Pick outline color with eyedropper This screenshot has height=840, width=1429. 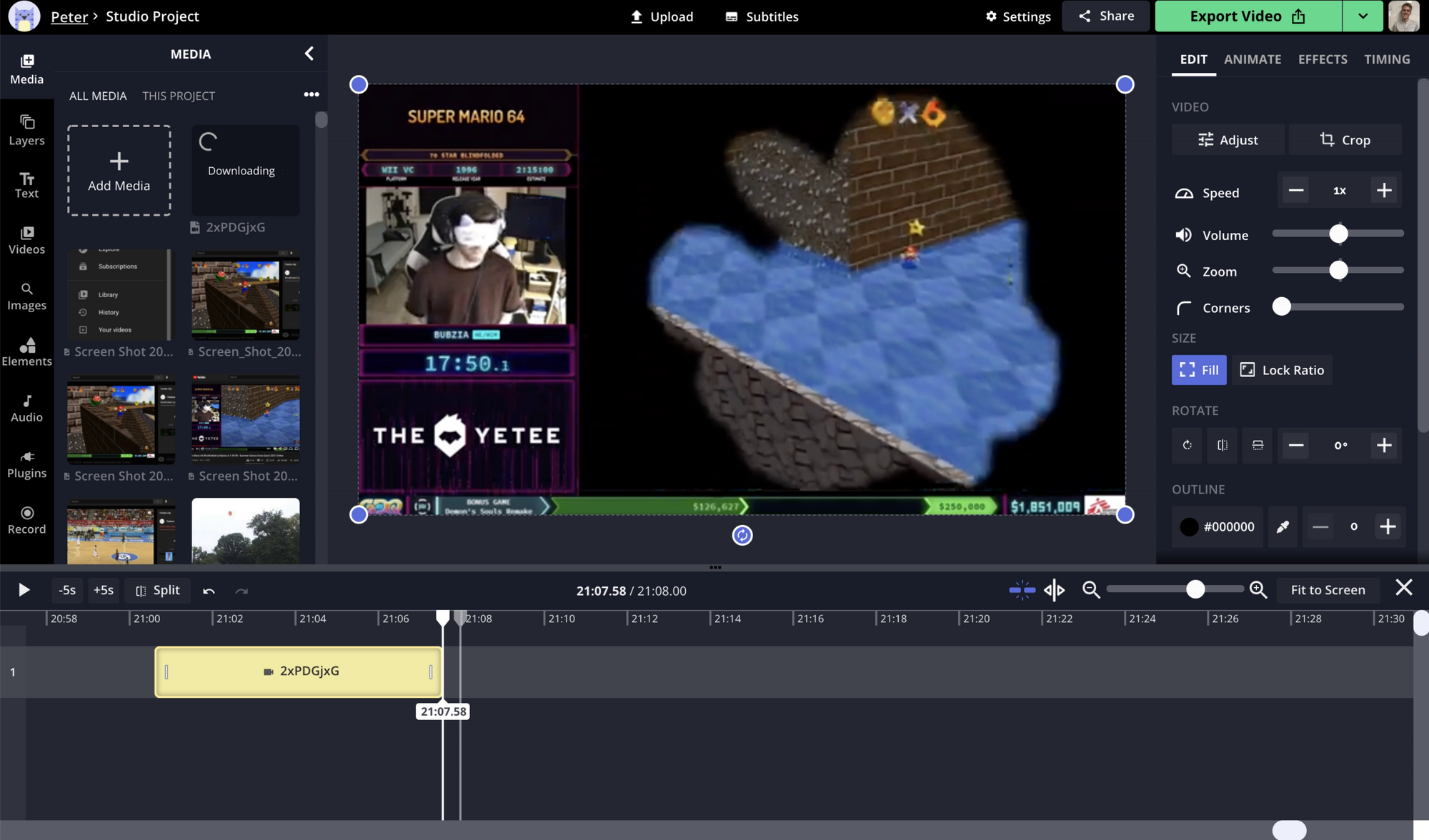point(1283,526)
